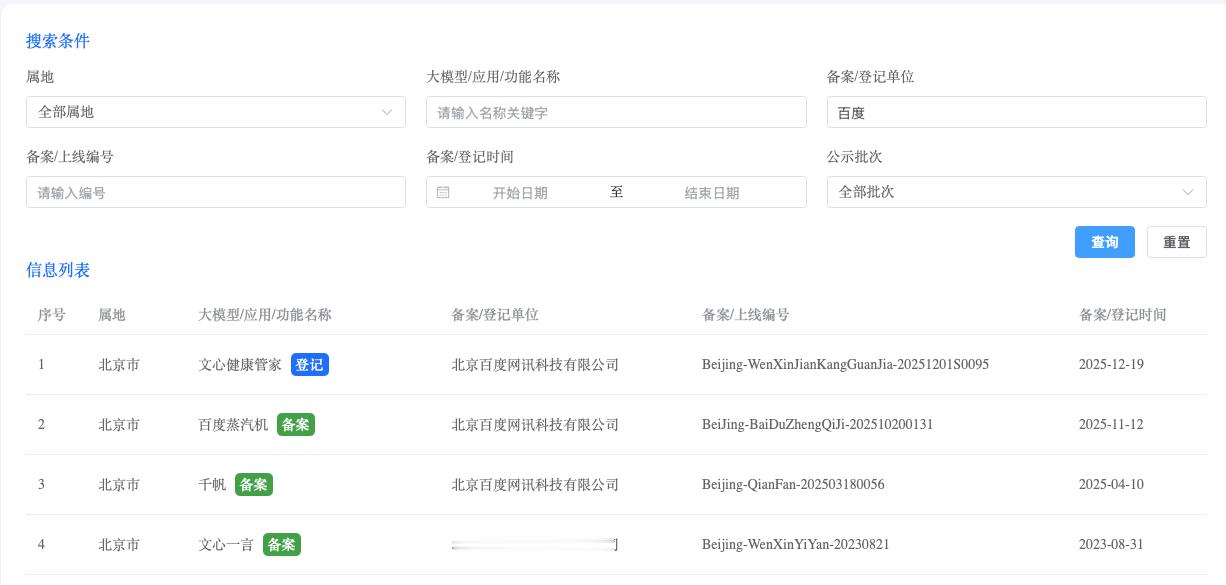Click the date 2025-04-10 in row 3
This screenshot has width=1226, height=585.
[1111, 485]
